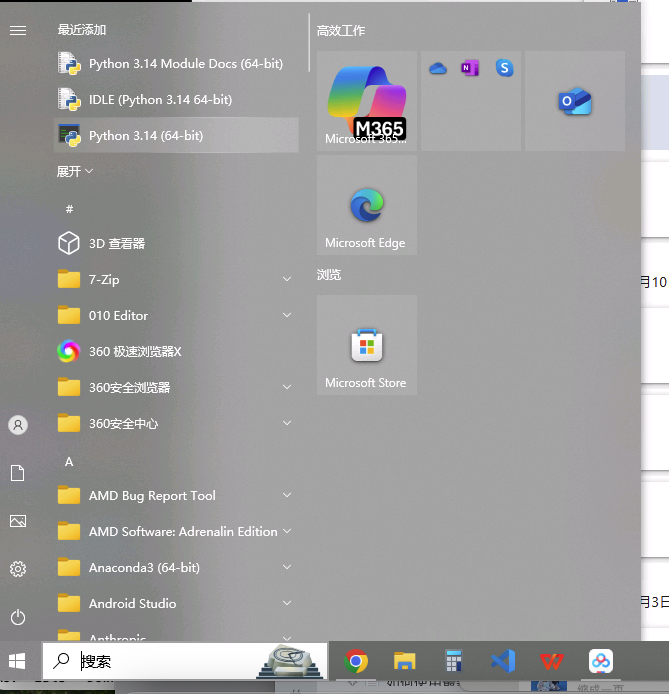This screenshot has height=694, width=669.
Task: Launch Python 3.14 (64-bit) console
Action: [x=176, y=135]
